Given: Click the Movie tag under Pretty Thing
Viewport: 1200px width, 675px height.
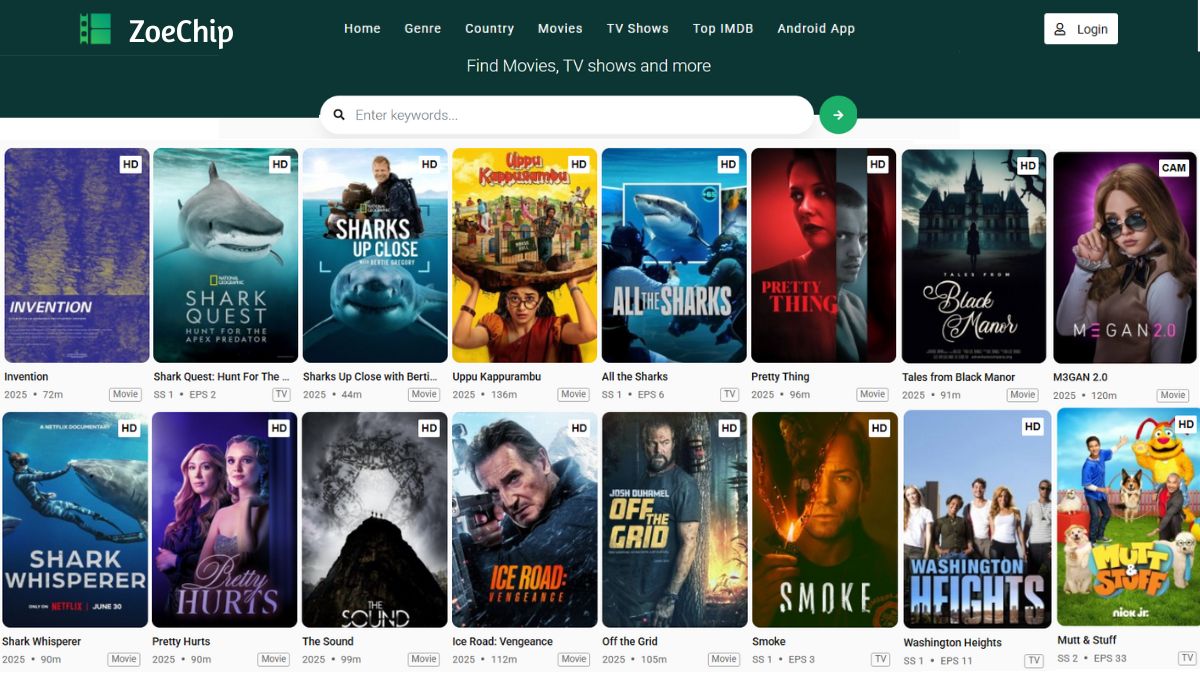Looking at the screenshot, I should click(873, 394).
